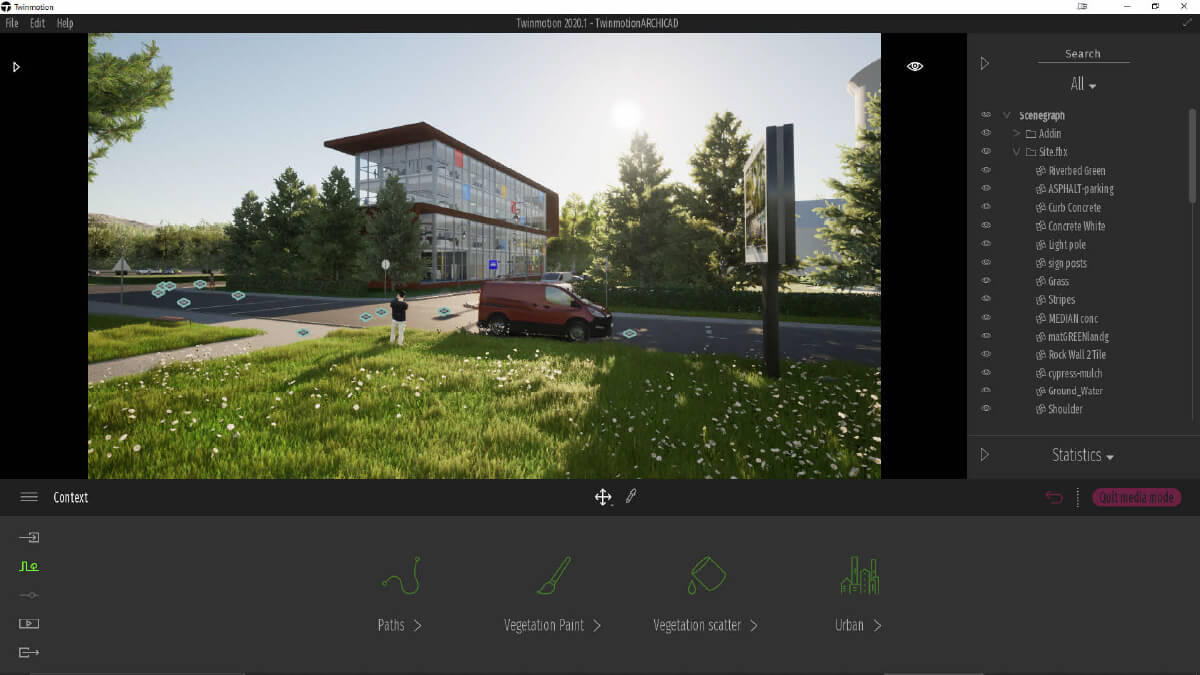Choose the Vegetation scatter bucket icon

pos(706,576)
